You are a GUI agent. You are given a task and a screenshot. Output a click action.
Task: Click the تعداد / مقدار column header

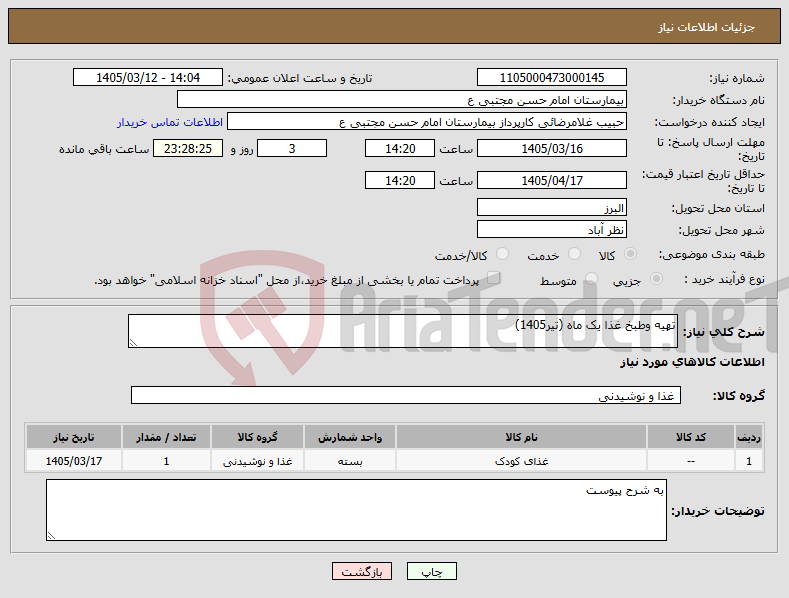pos(166,437)
